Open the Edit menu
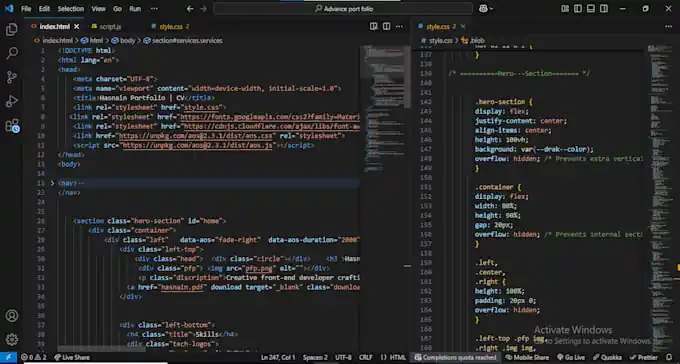 44,9
